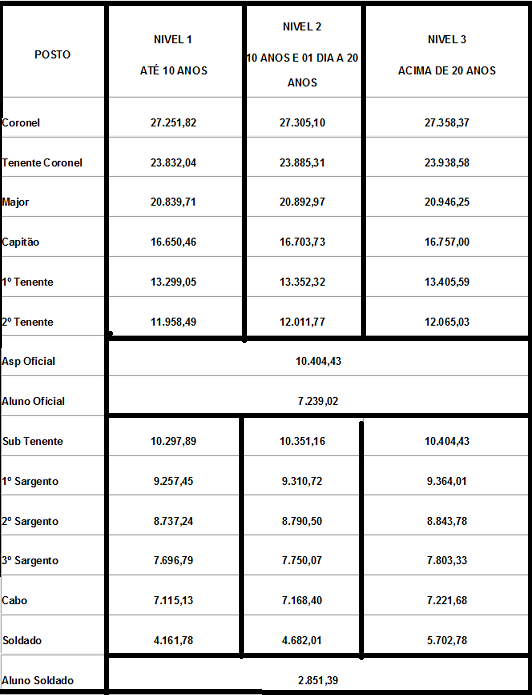Select Aluno Oficial value 7.239,02
This screenshot has height=695, width=532.
pyautogui.click(x=318, y=401)
